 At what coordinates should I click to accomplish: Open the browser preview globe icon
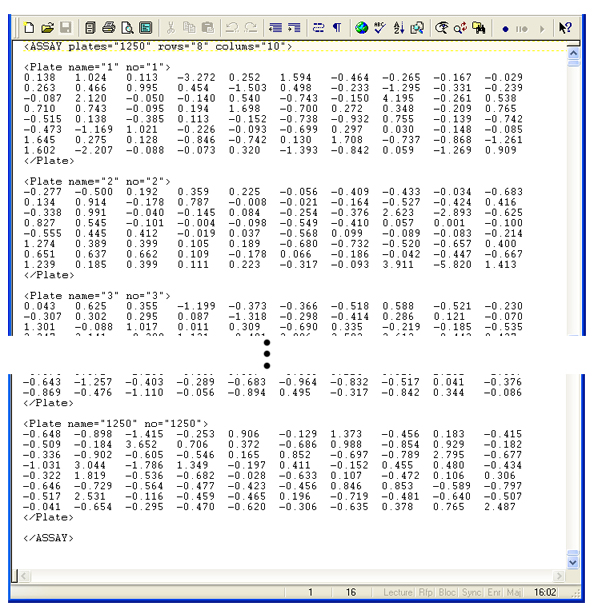tap(361, 28)
